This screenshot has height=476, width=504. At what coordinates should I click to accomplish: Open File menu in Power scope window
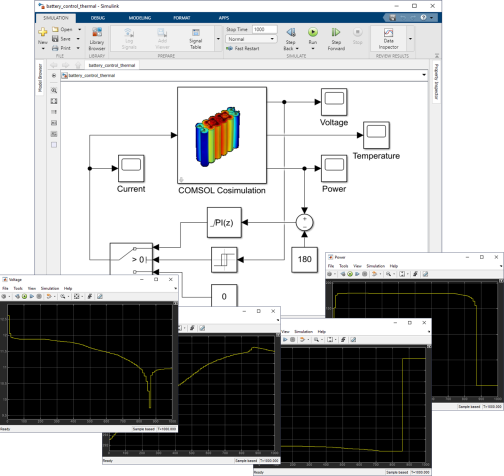tap(331, 266)
